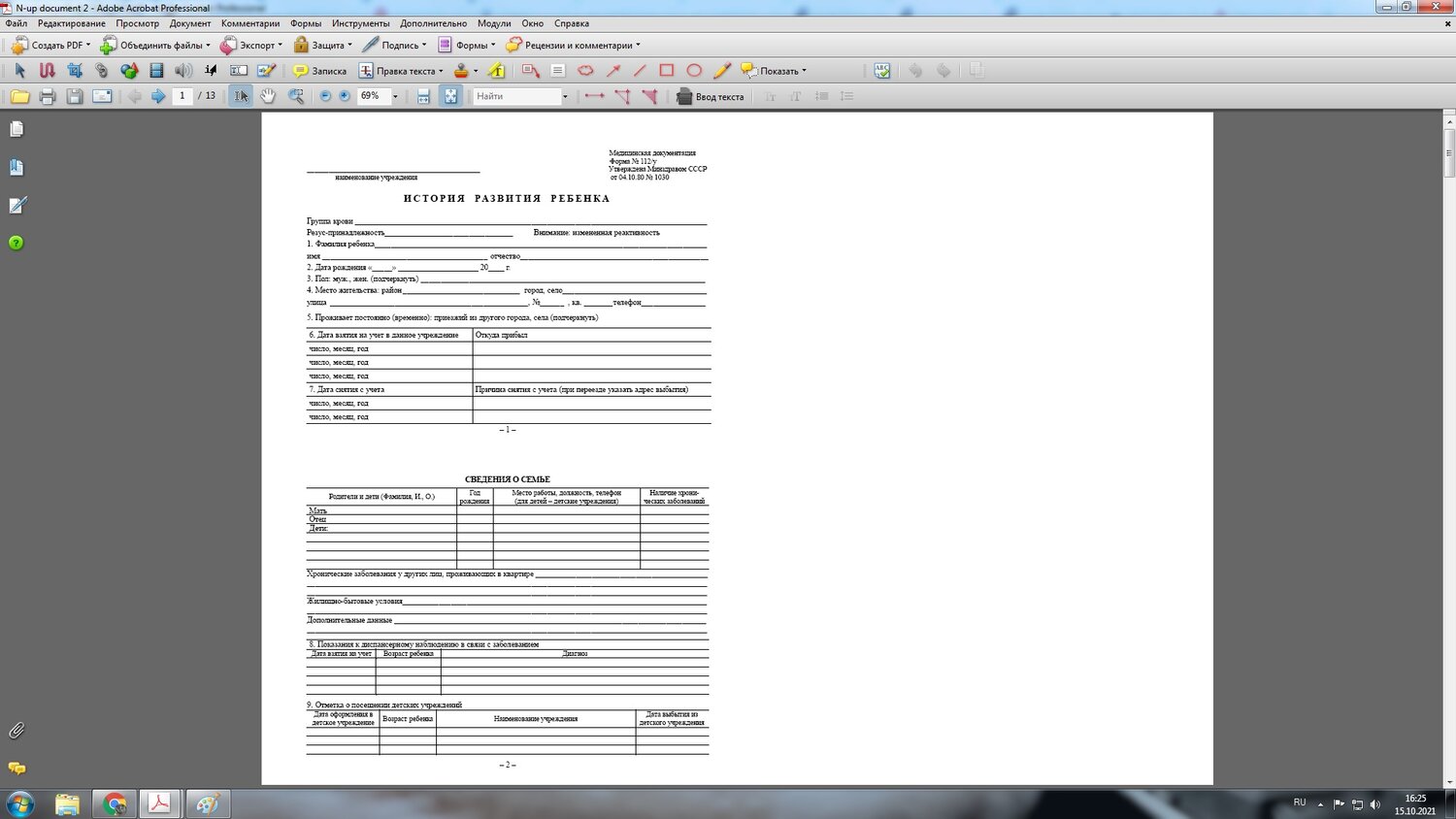This screenshot has height=819, width=1456.
Task: Select the Area measuring tool
Action: coord(649,96)
